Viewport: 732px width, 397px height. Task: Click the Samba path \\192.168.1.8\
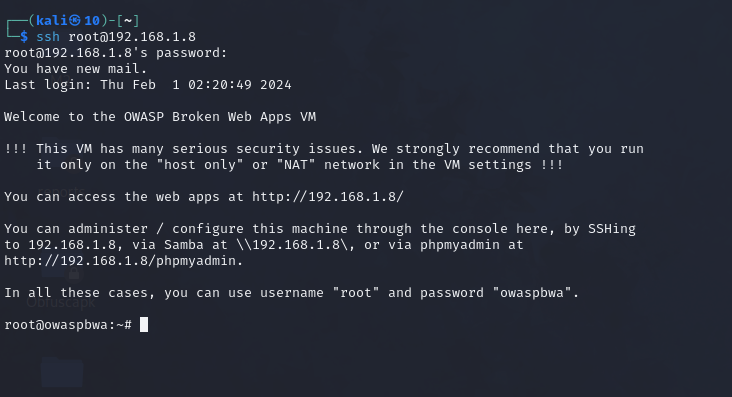tap(292, 245)
